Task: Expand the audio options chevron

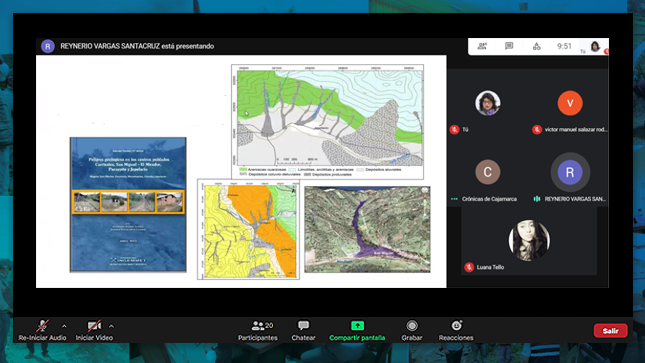Action: click(64, 326)
